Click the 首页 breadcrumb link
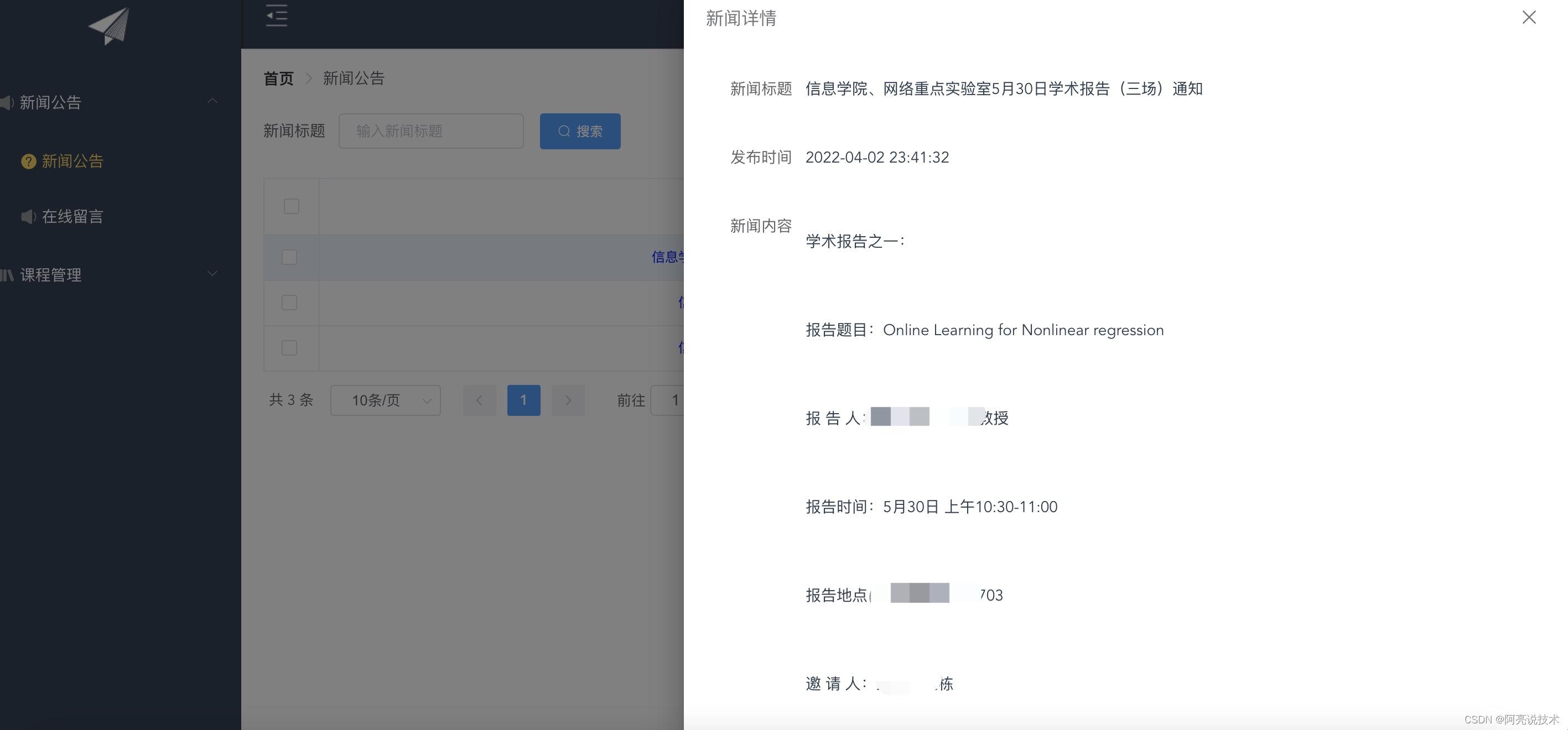The image size is (1568, 730). [278, 79]
